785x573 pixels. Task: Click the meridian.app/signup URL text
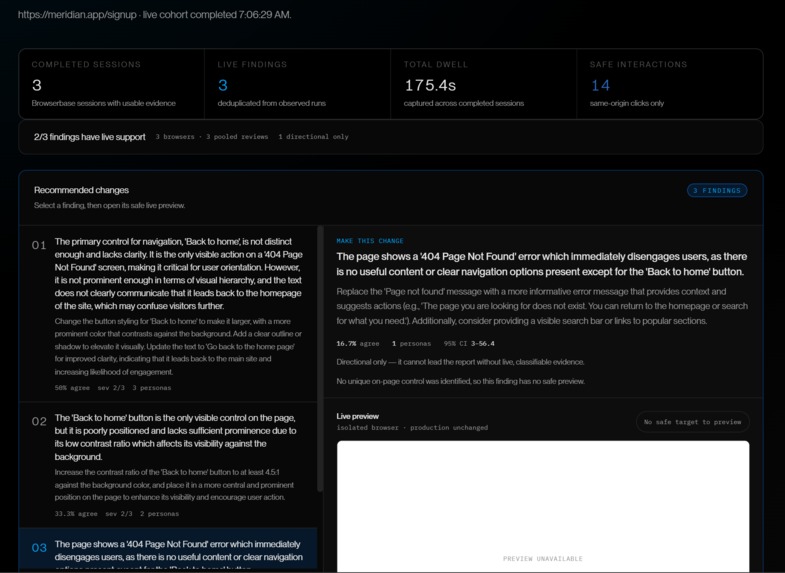coord(77,15)
